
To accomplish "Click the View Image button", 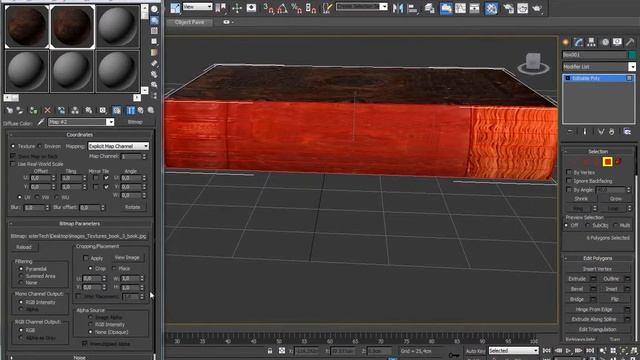I will 127,258.
